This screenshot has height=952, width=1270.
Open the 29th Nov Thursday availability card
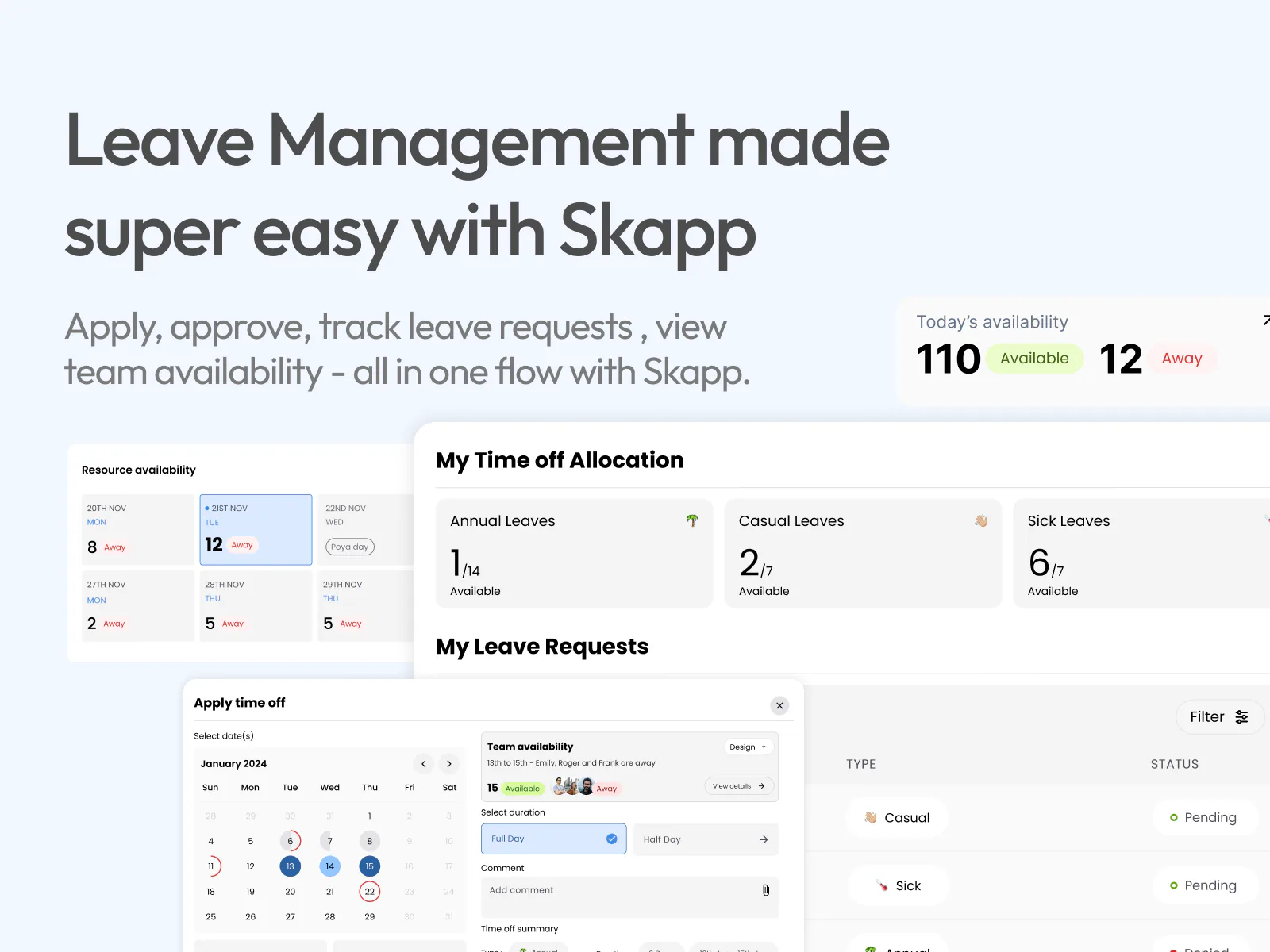(366, 606)
